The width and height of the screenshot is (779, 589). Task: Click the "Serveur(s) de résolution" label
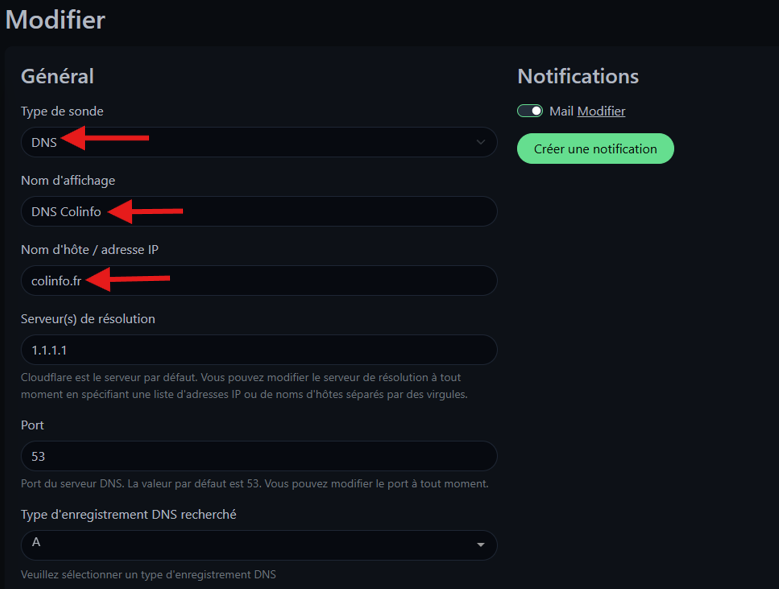coord(88,318)
